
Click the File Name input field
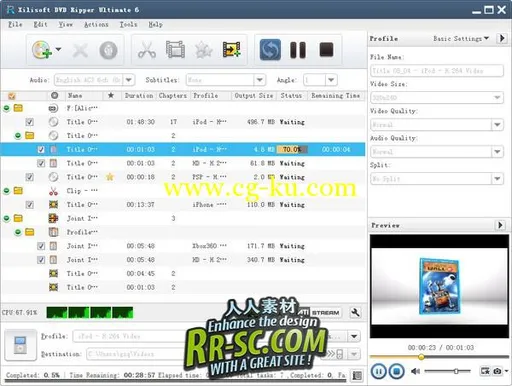(437, 71)
